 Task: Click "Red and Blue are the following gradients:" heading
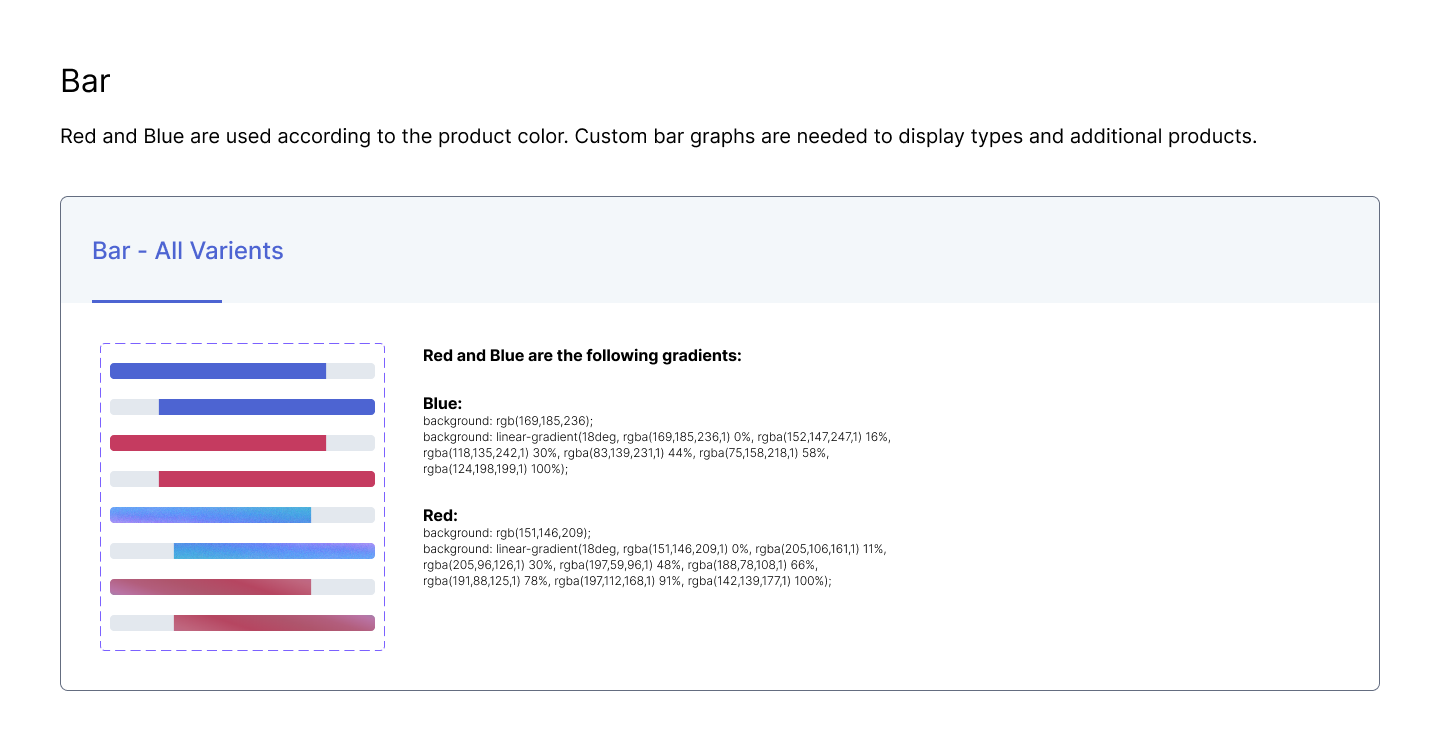tap(582, 355)
